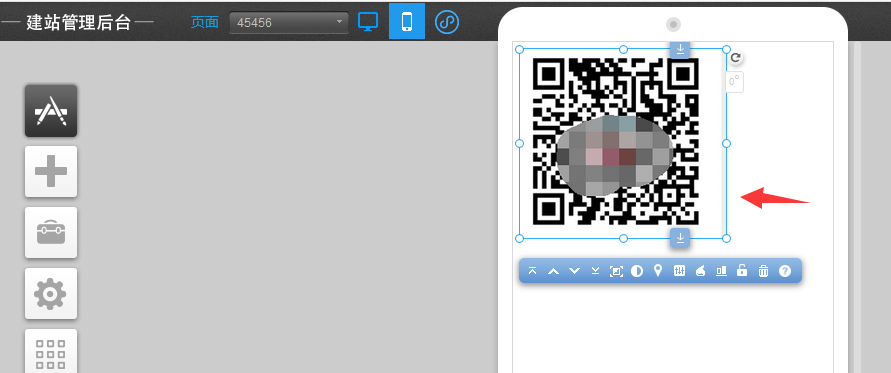Image resolution: width=891 pixels, height=373 pixels.
Task: Click the bottom download arrow handle below QR image
Action: coord(680,238)
